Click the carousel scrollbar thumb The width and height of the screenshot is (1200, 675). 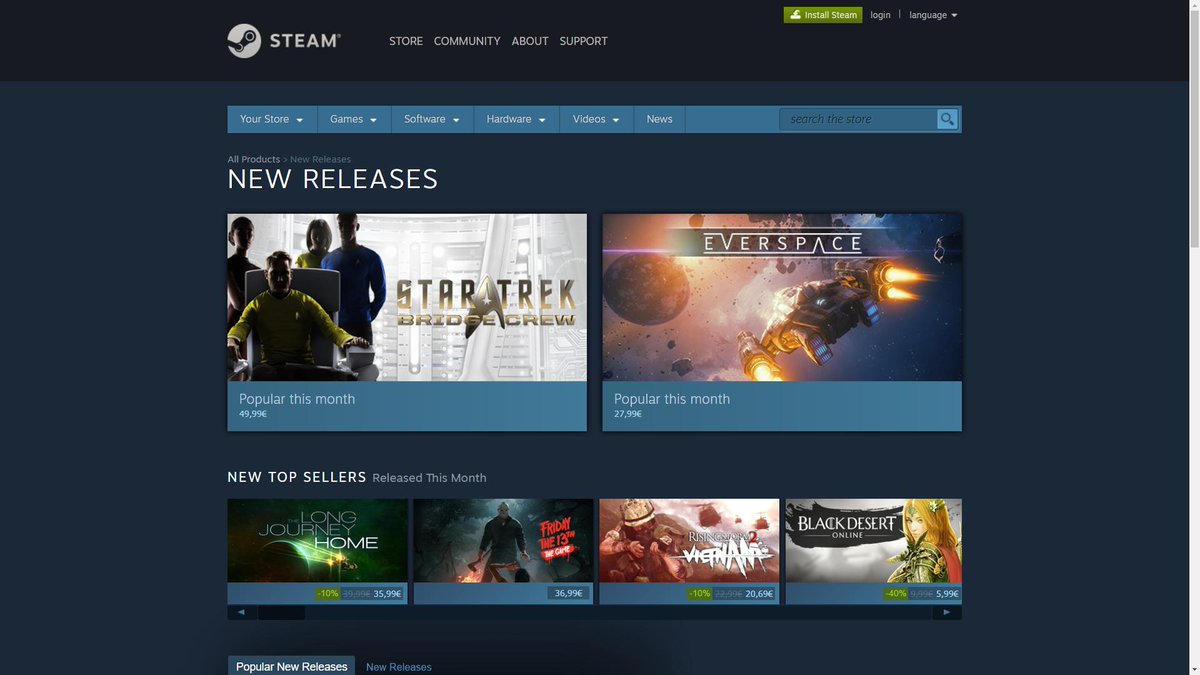pyautogui.click(x=282, y=612)
